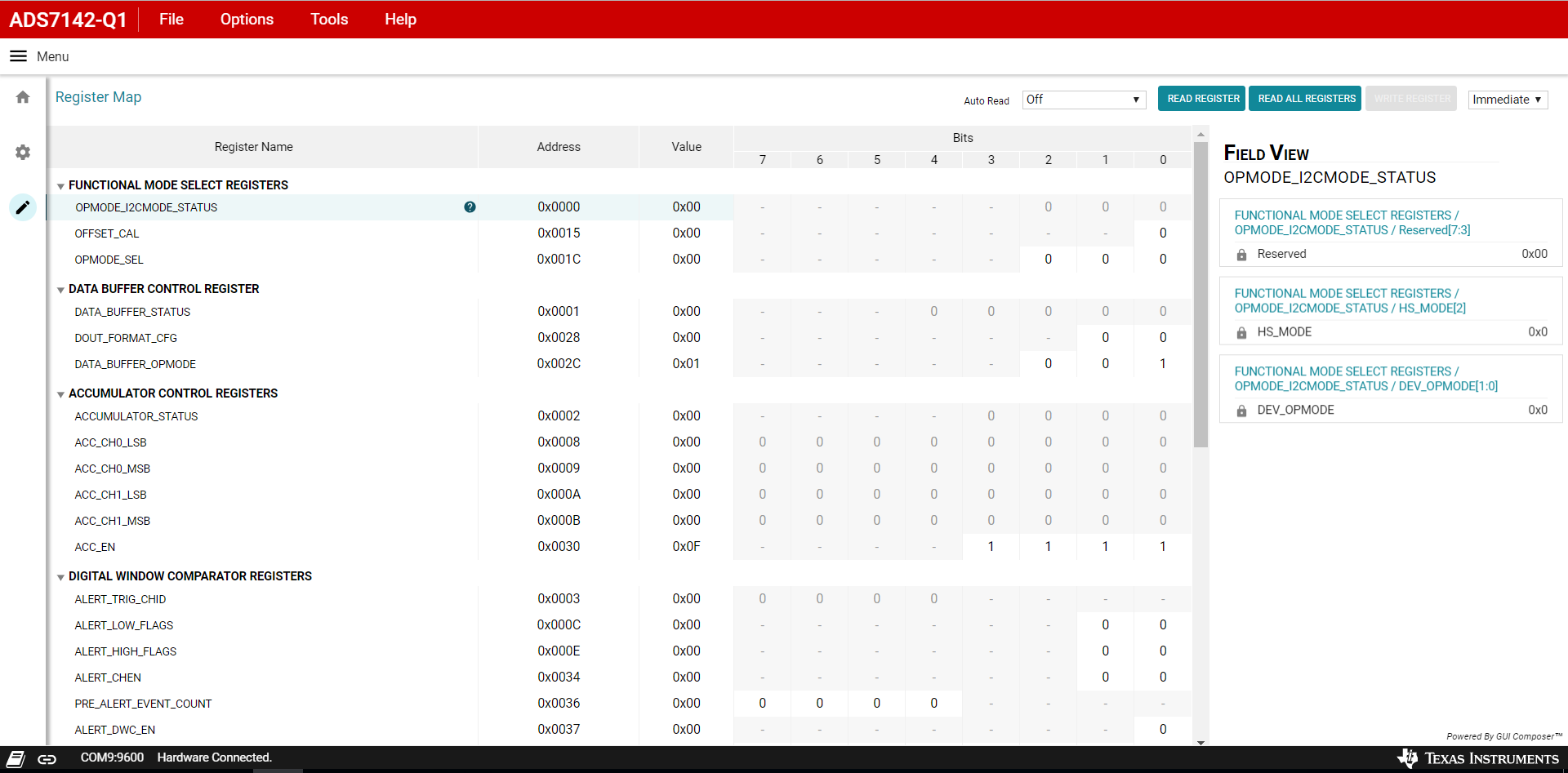Click the Menu label

pos(53,56)
